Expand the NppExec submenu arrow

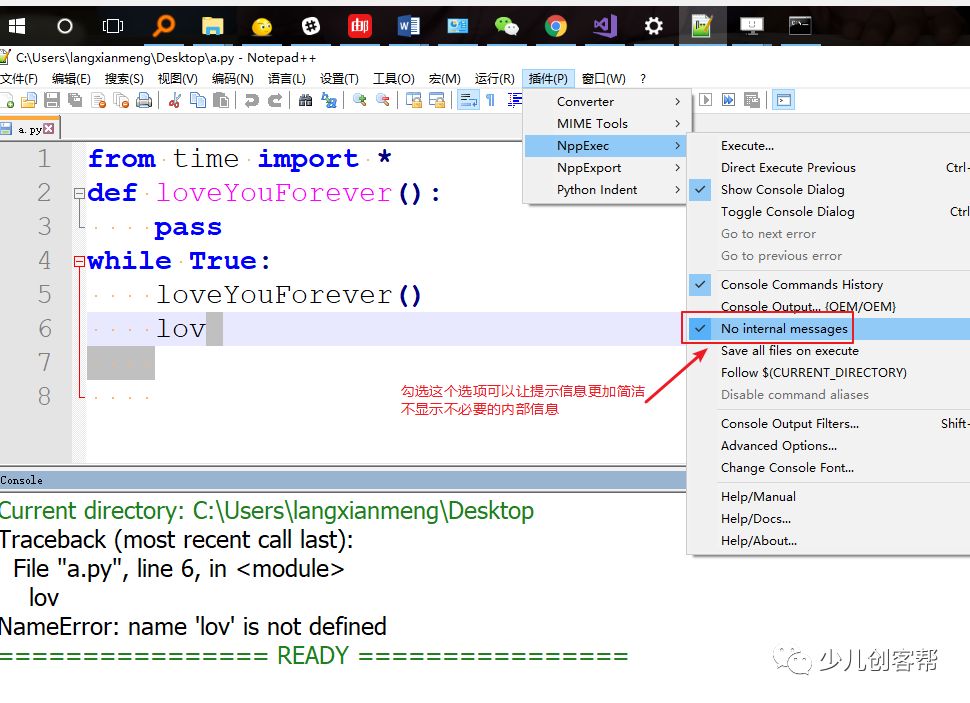[677, 145]
